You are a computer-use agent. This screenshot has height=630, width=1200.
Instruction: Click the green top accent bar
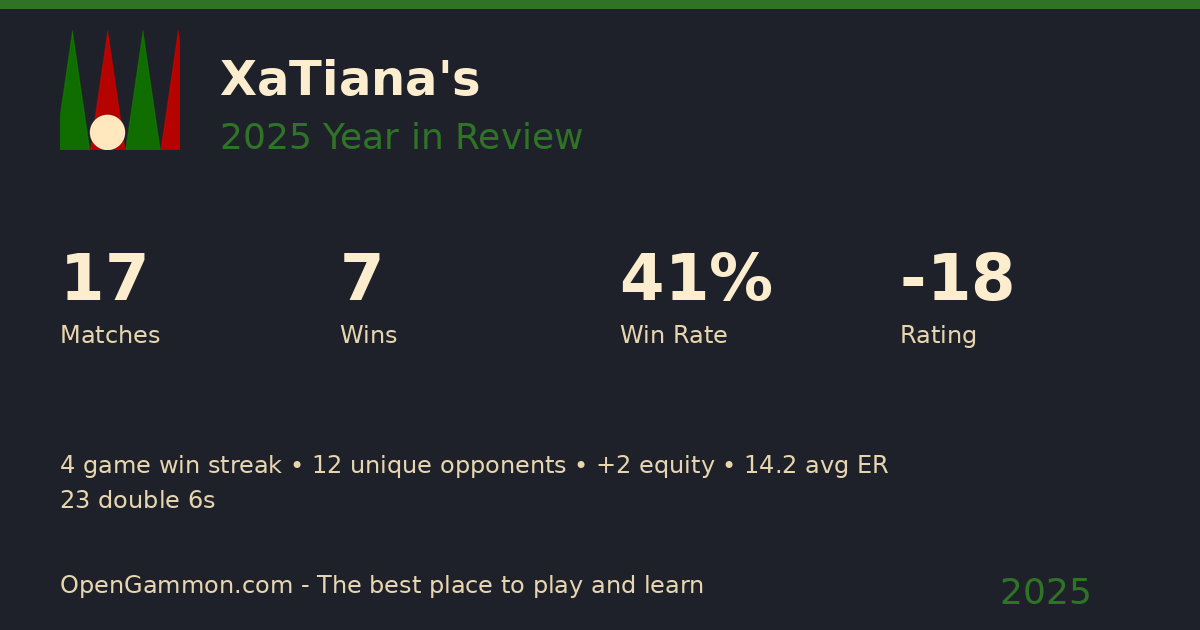click(x=600, y=4)
